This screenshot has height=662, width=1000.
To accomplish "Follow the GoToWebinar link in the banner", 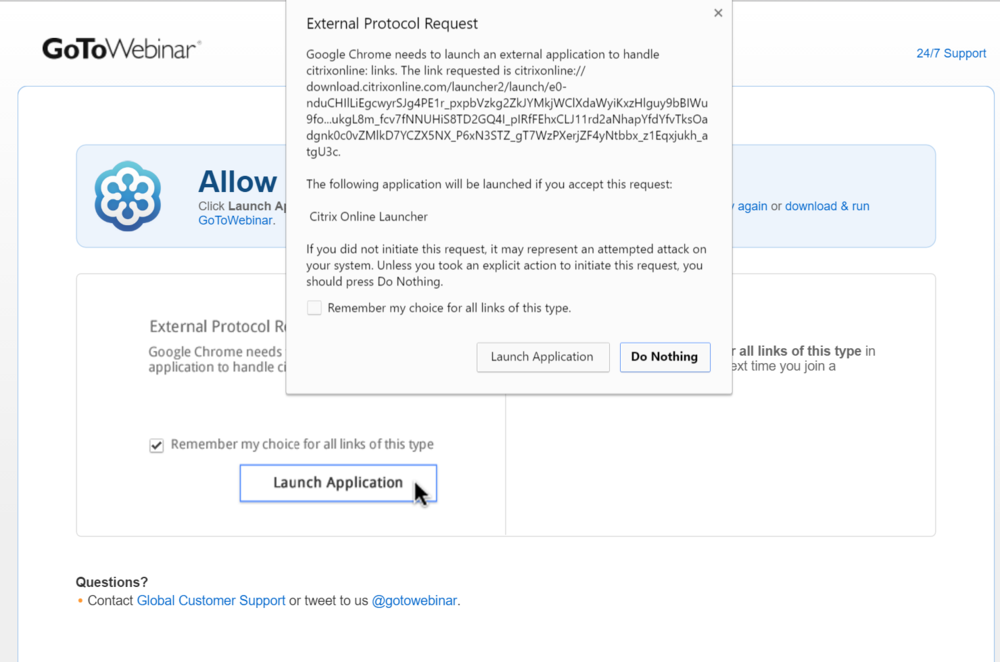I will click(235, 220).
